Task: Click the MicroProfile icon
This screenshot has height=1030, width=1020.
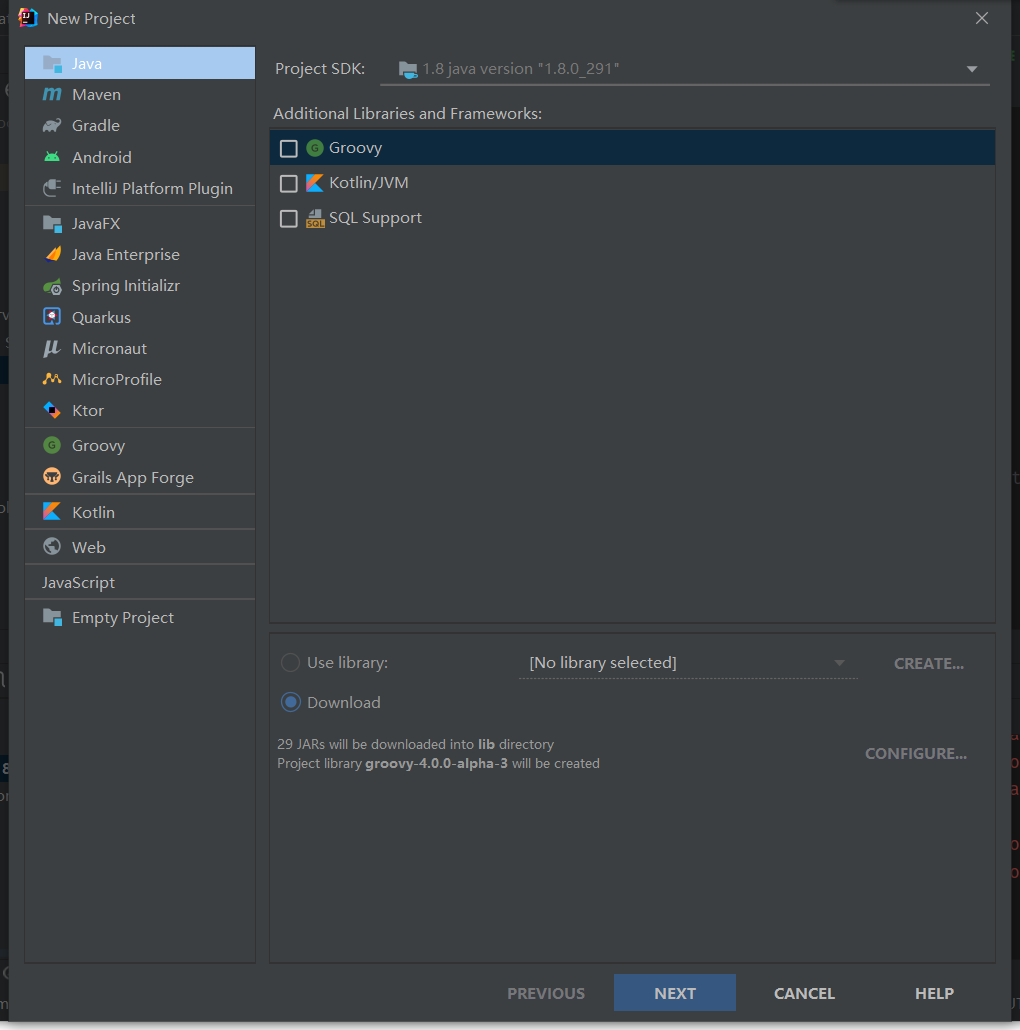Action: [52, 379]
